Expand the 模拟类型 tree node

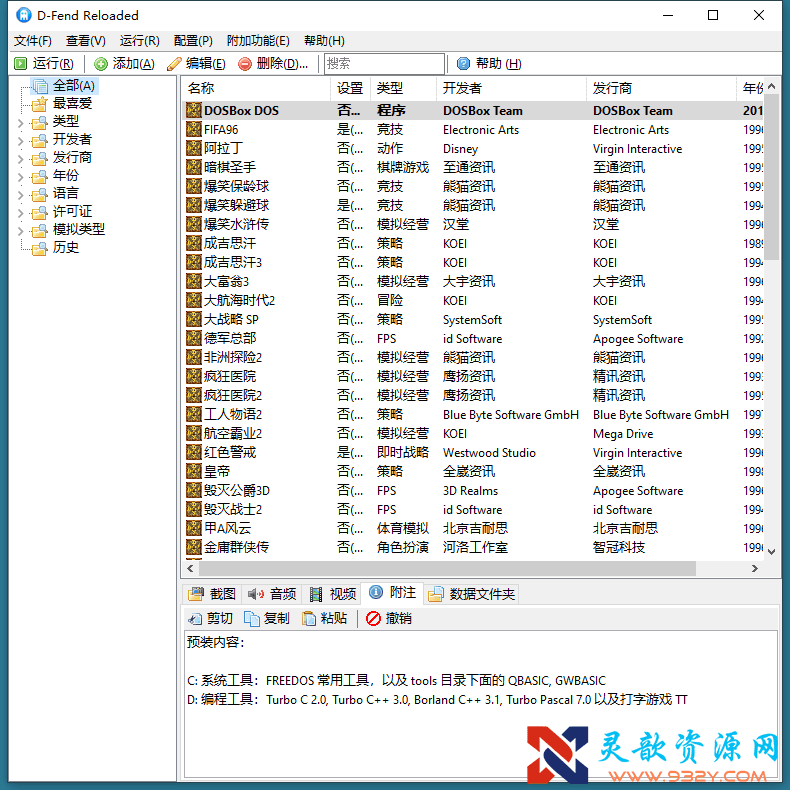point(21,231)
